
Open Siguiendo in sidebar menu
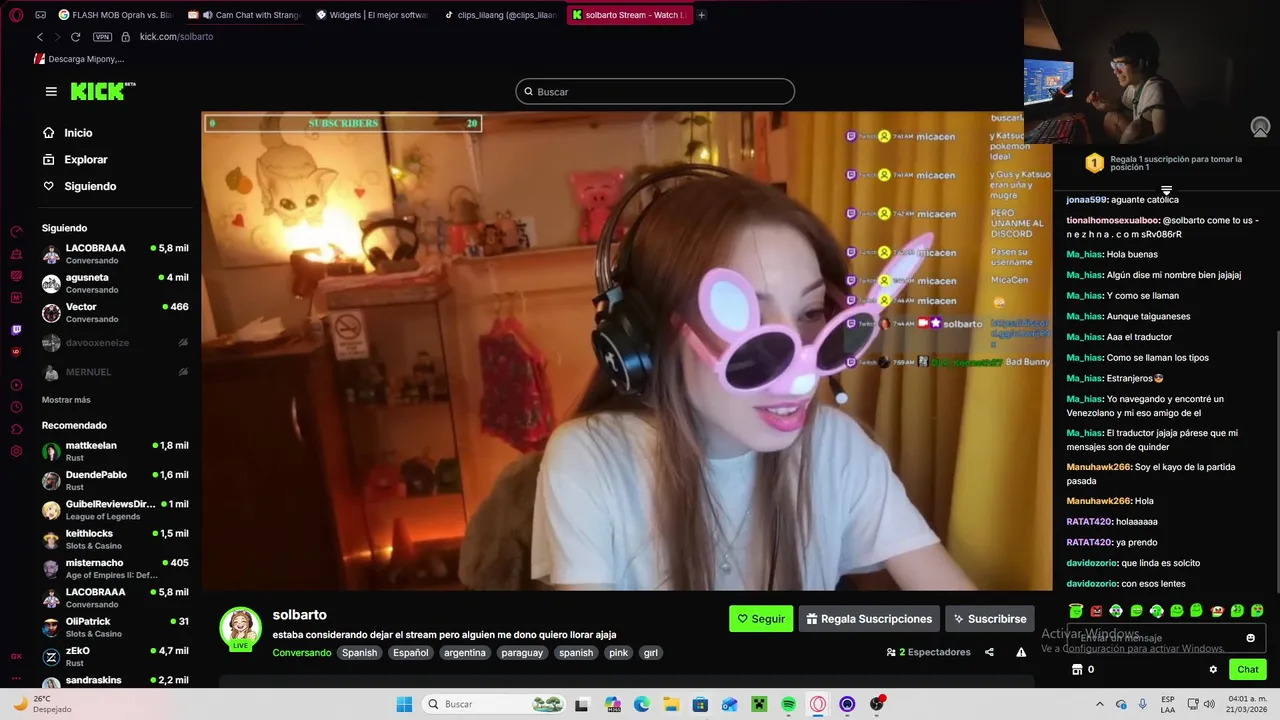pos(79,186)
